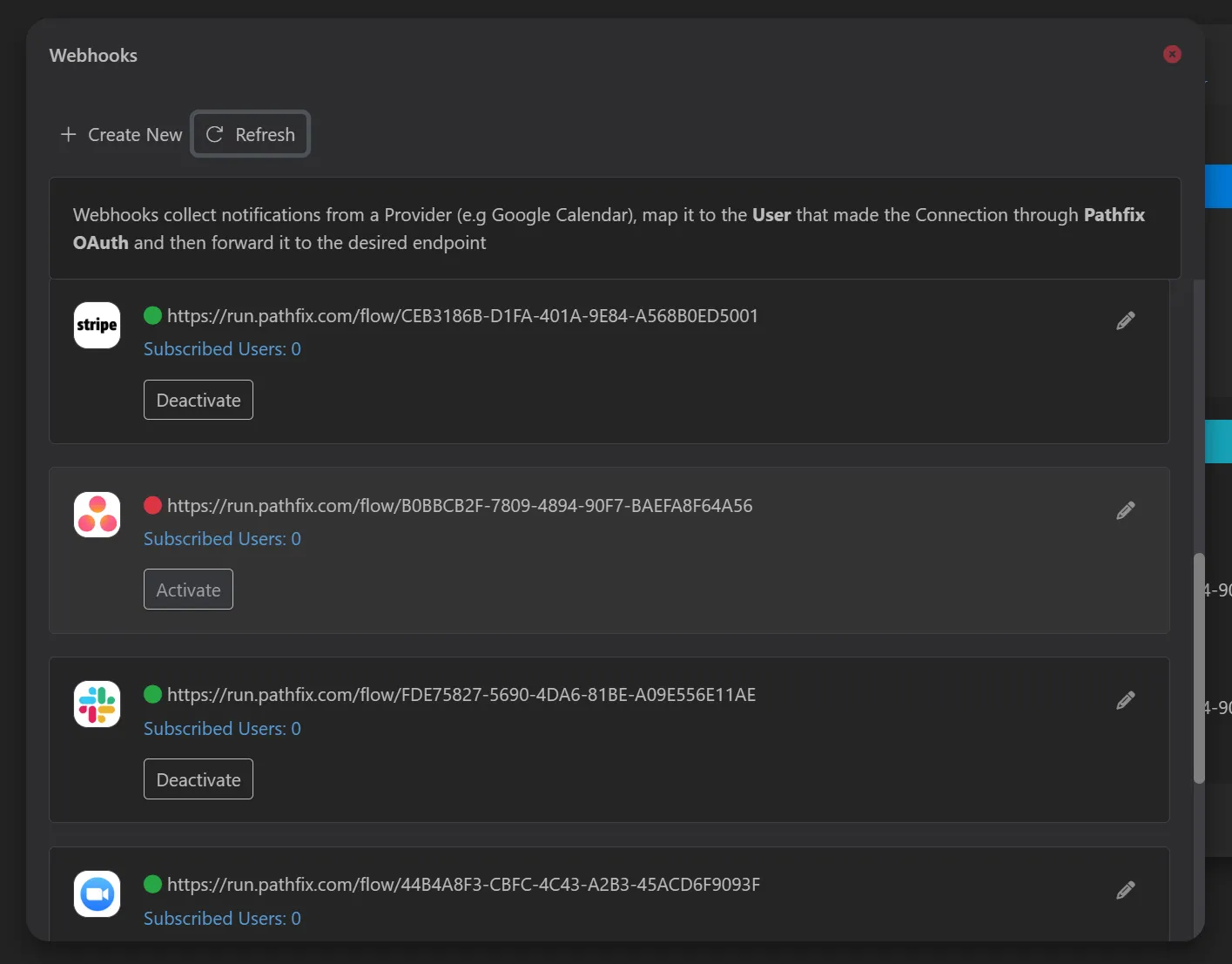Click the Zoom provider logo
1232x964 pixels.
point(98,893)
